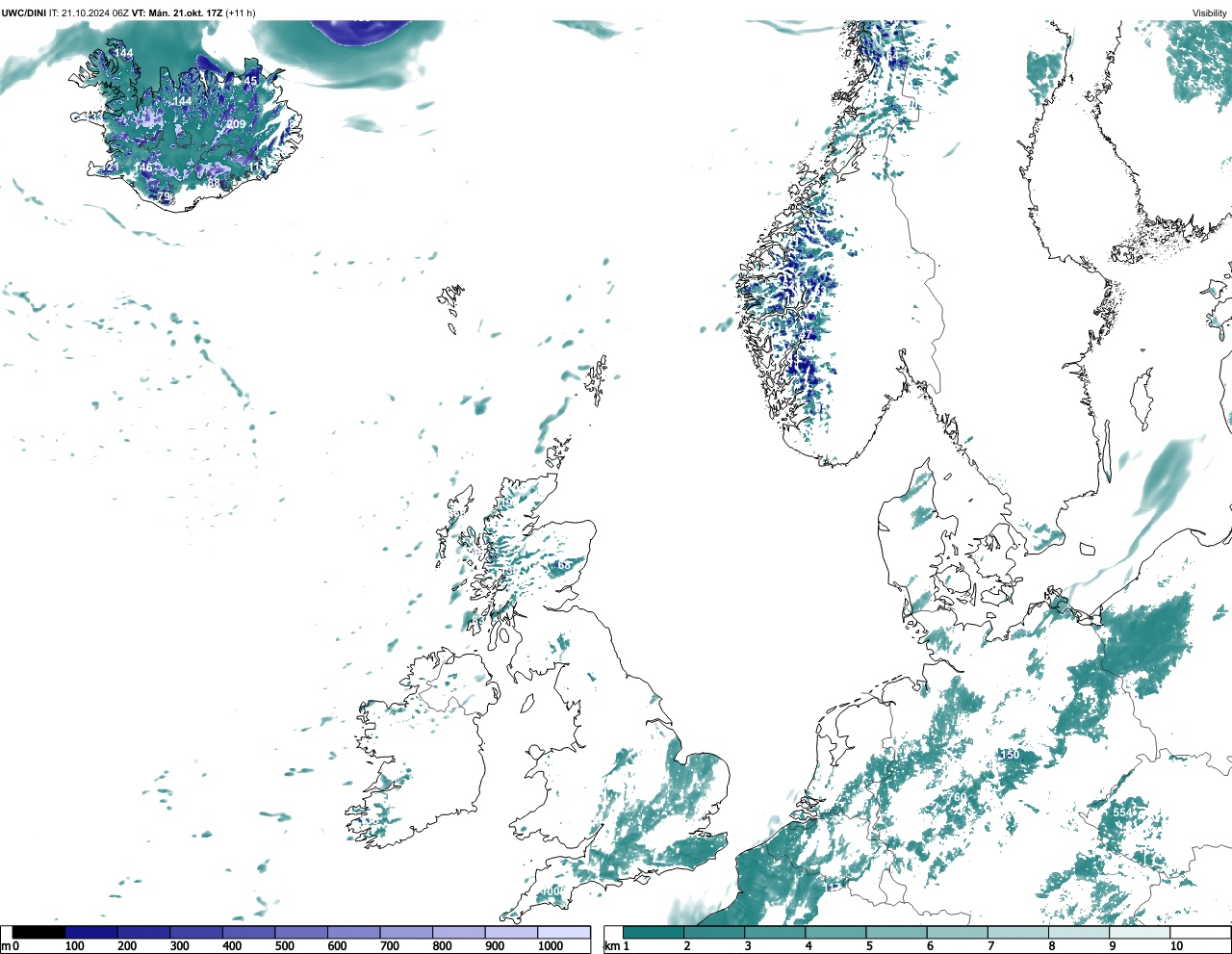Select the 500–600 m legend color box
This screenshot has height=954, width=1232.
301,932
